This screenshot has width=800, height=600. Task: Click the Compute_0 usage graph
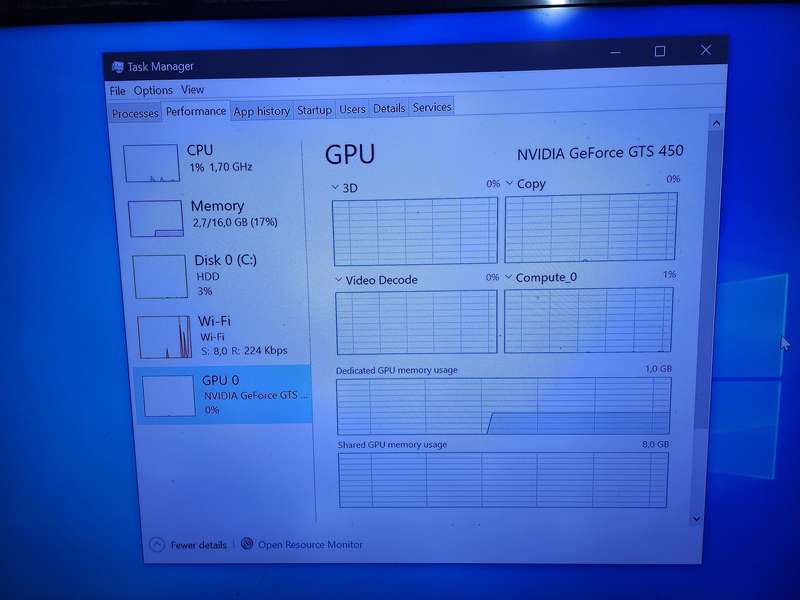[588, 320]
